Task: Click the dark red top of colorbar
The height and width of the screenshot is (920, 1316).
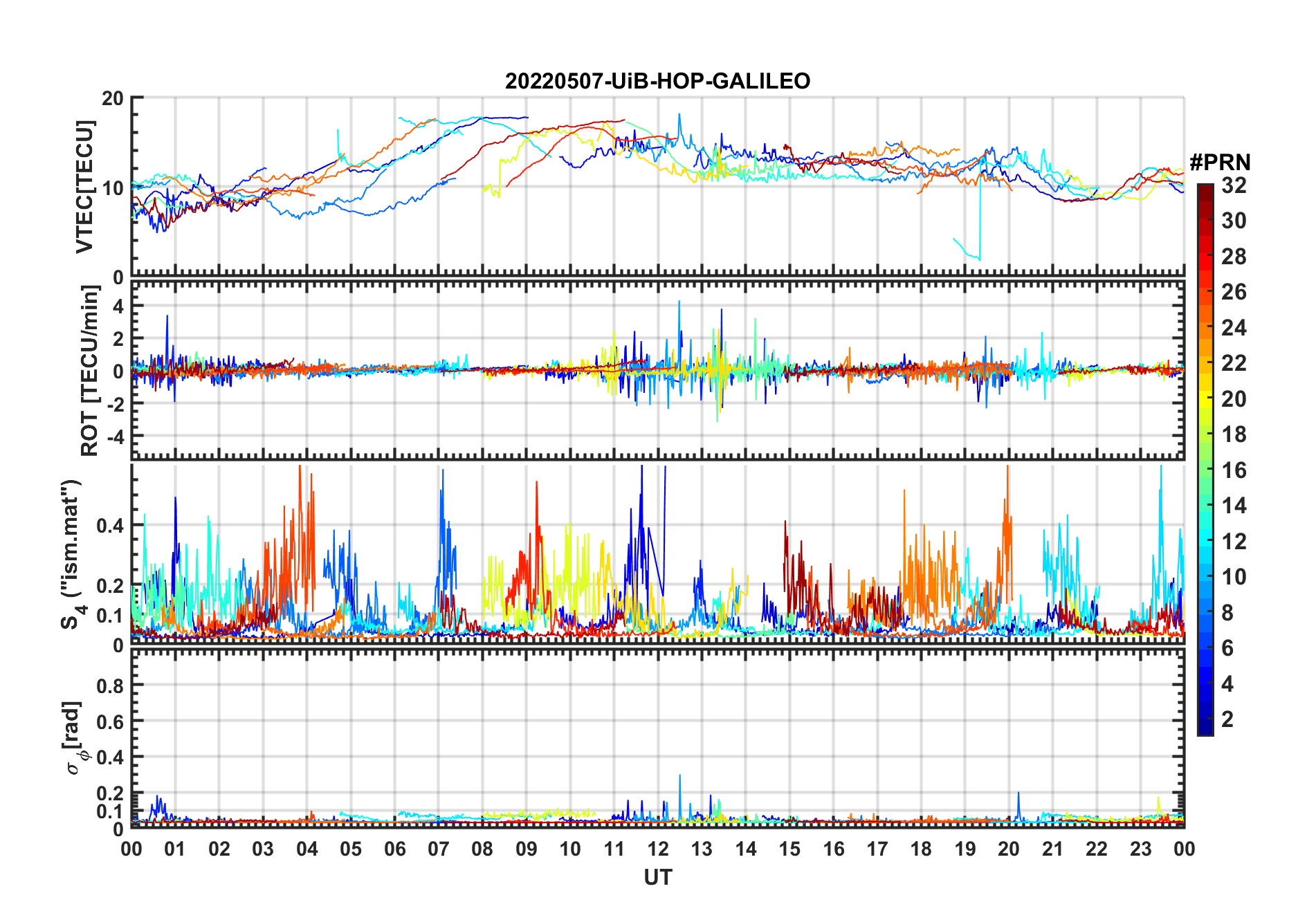Action: click(1205, 190)
